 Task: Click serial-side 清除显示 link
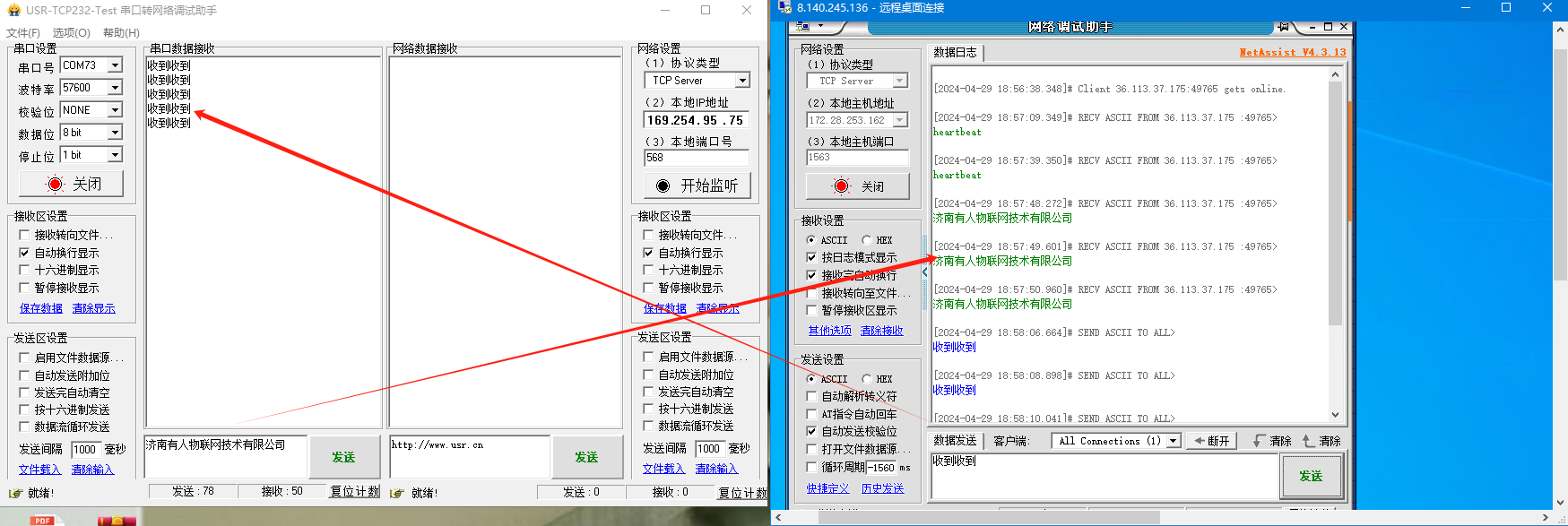coord(93,308)
